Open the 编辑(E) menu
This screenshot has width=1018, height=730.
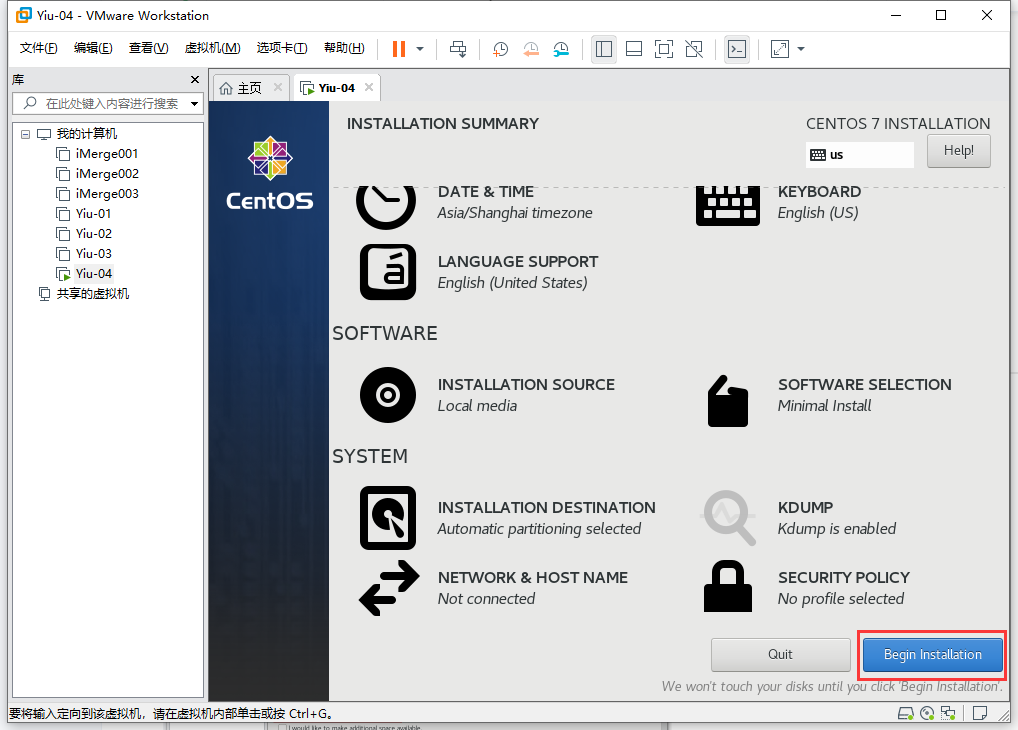[x=93, y=48]
